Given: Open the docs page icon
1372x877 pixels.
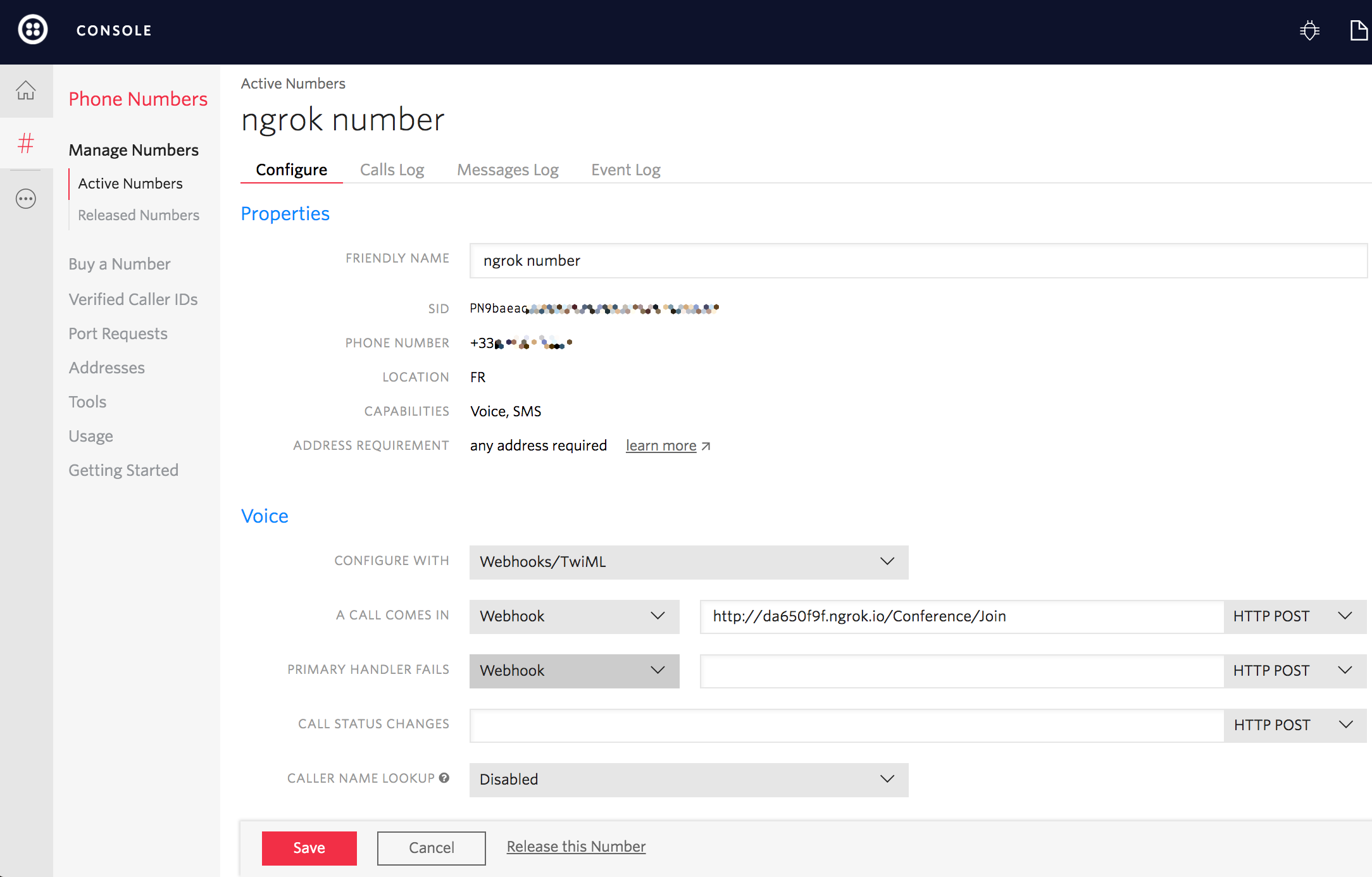Looking at the screenshot, I should (1358, 30).
